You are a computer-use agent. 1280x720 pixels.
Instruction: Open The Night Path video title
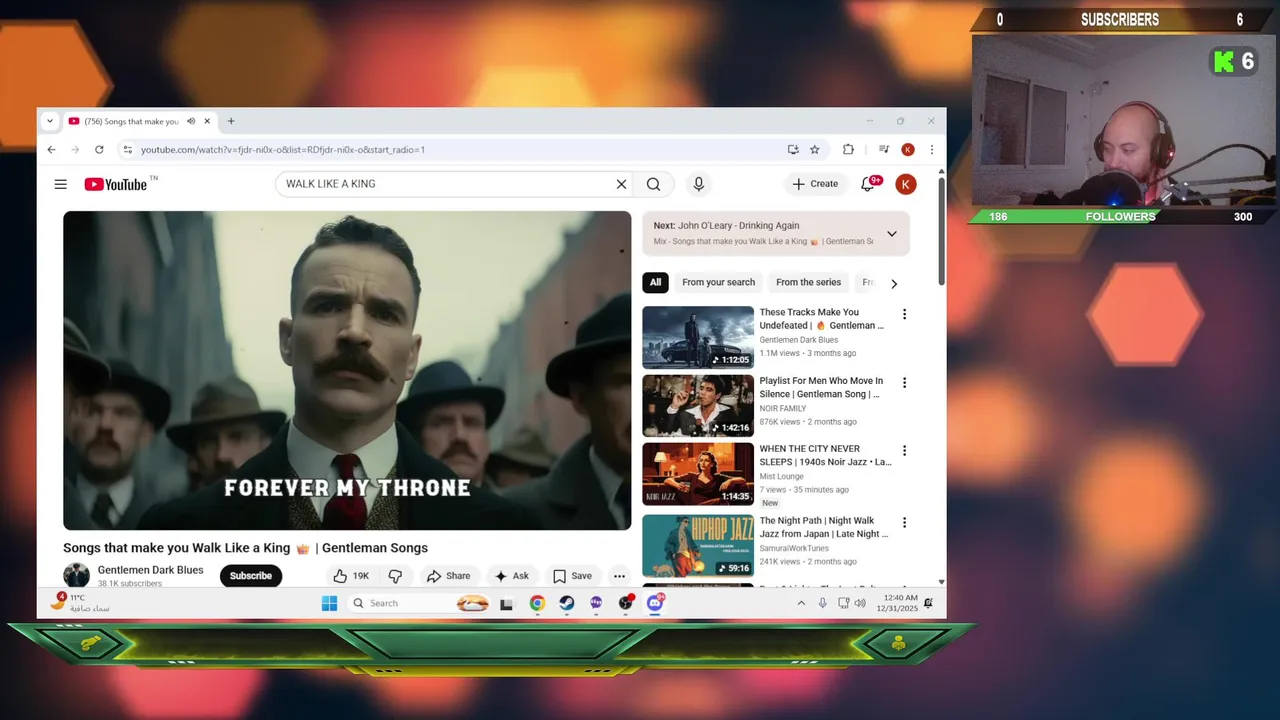(824, 527)
